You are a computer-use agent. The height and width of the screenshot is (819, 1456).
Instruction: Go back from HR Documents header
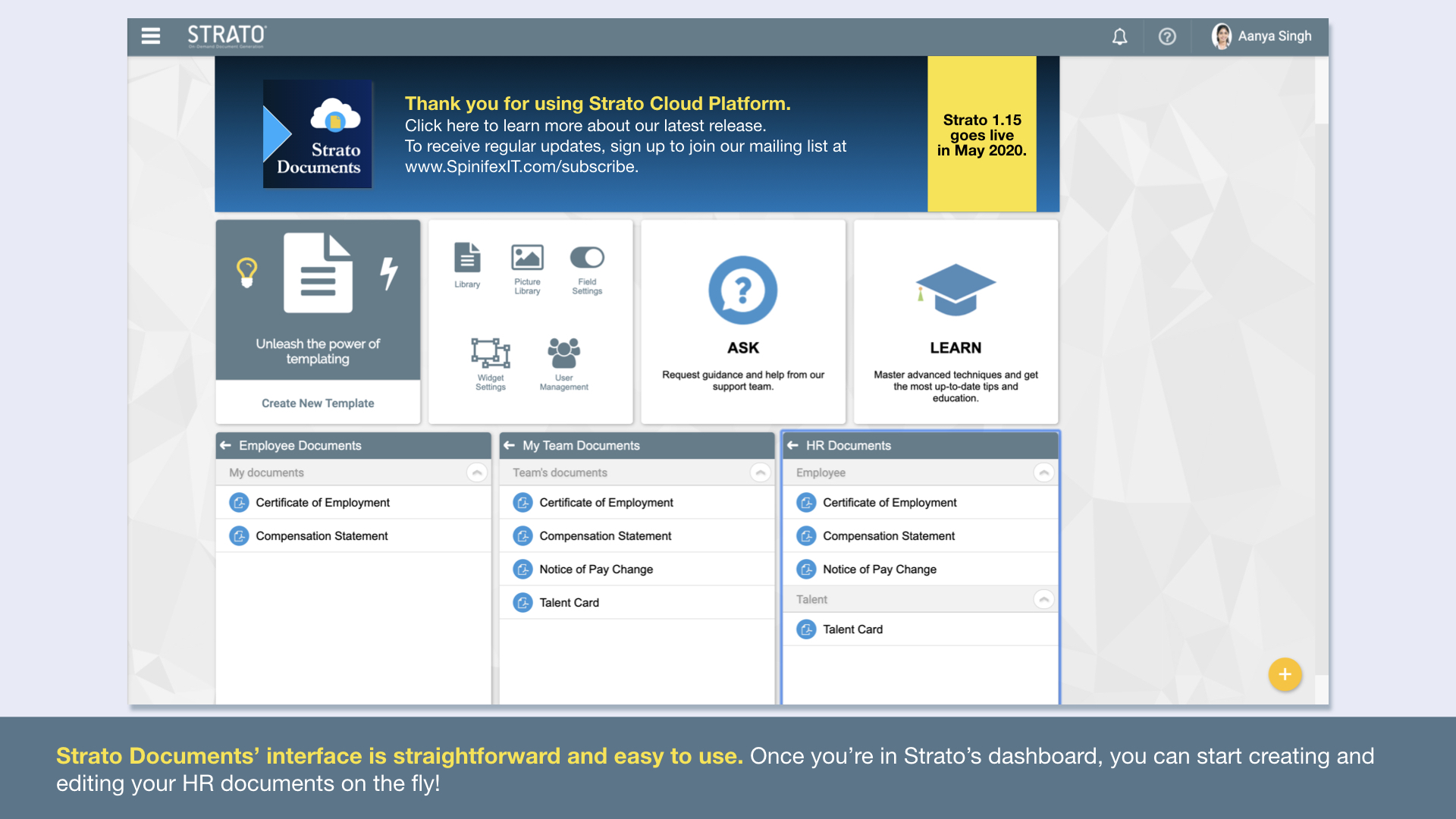click(792, 445)
